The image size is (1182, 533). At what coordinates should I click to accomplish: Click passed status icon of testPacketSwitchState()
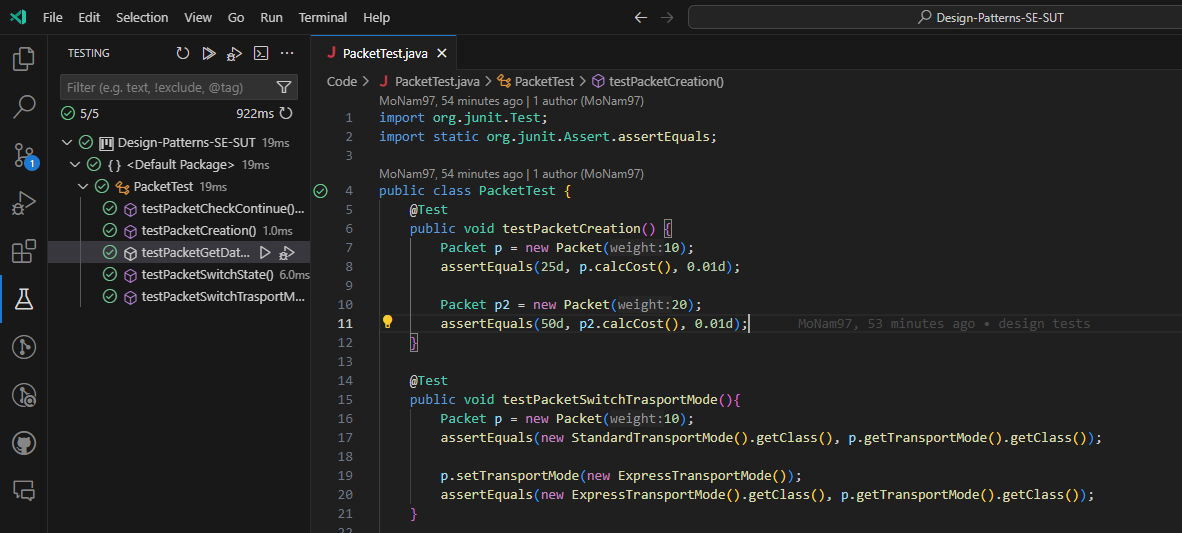click(x=110, y=274)
